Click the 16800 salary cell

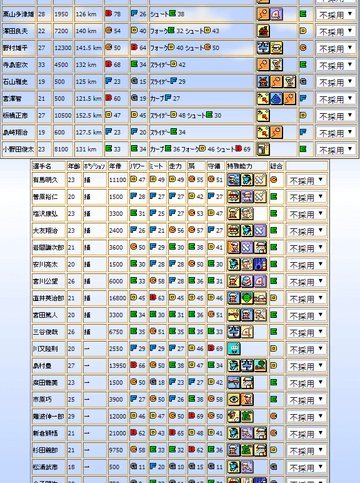point(118,298)
